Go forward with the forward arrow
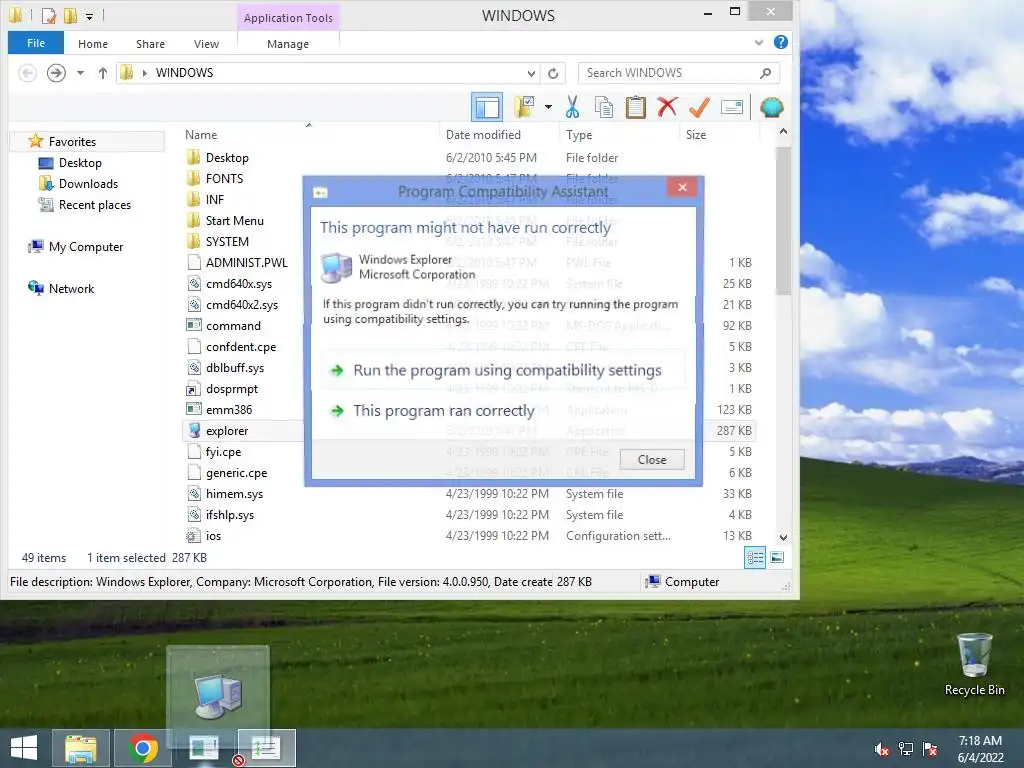The image size is (1024, 768). pyautogui.click(x=56, y=72)
